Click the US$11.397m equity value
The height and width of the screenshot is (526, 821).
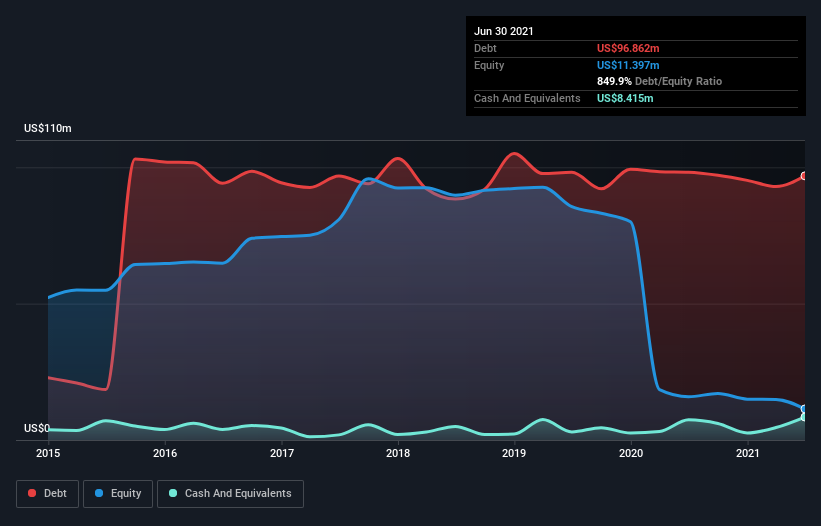pos(628,65)
